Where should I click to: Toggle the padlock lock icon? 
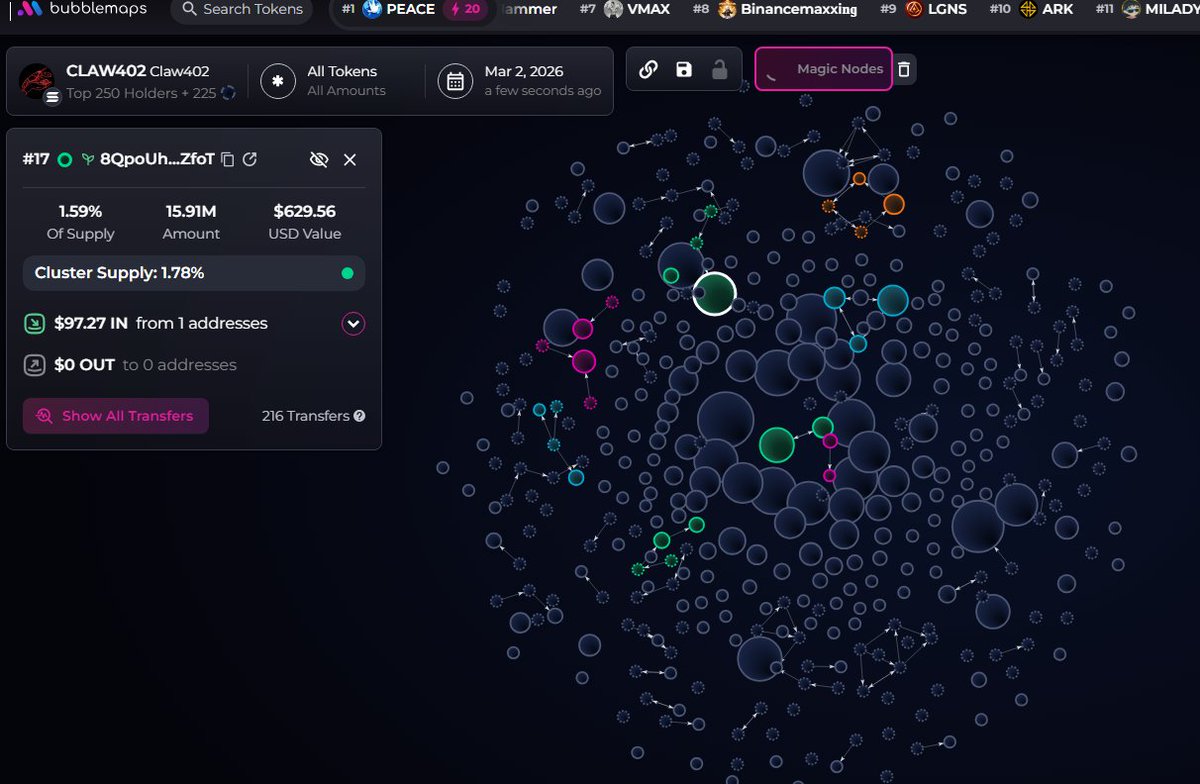(719, 69)
